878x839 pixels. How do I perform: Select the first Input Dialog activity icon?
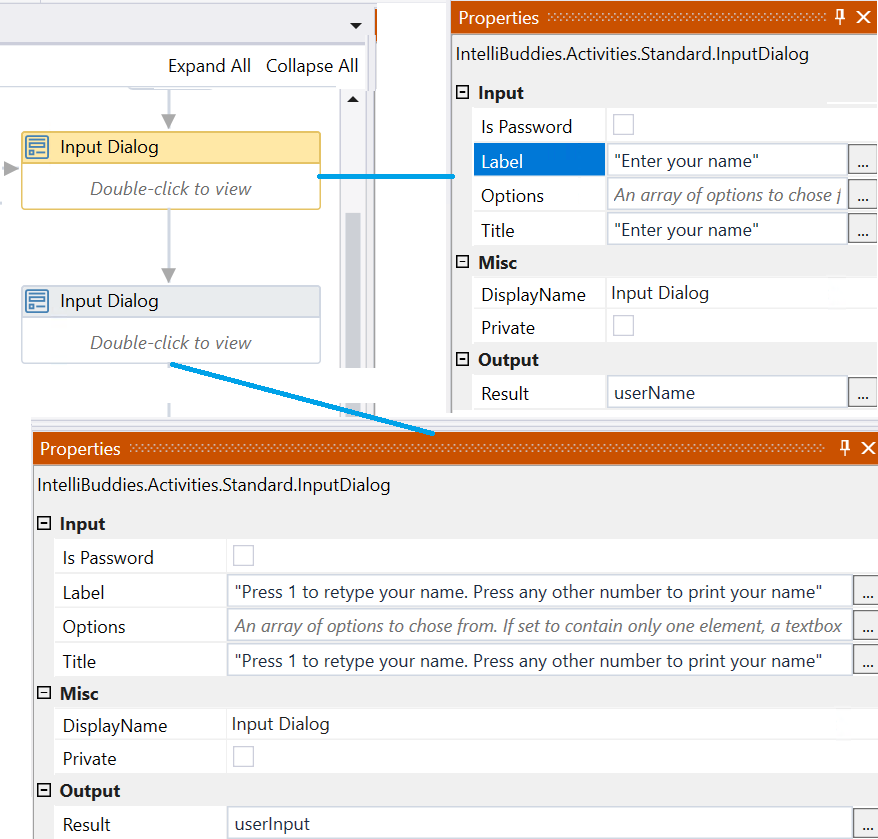(37, 147)
